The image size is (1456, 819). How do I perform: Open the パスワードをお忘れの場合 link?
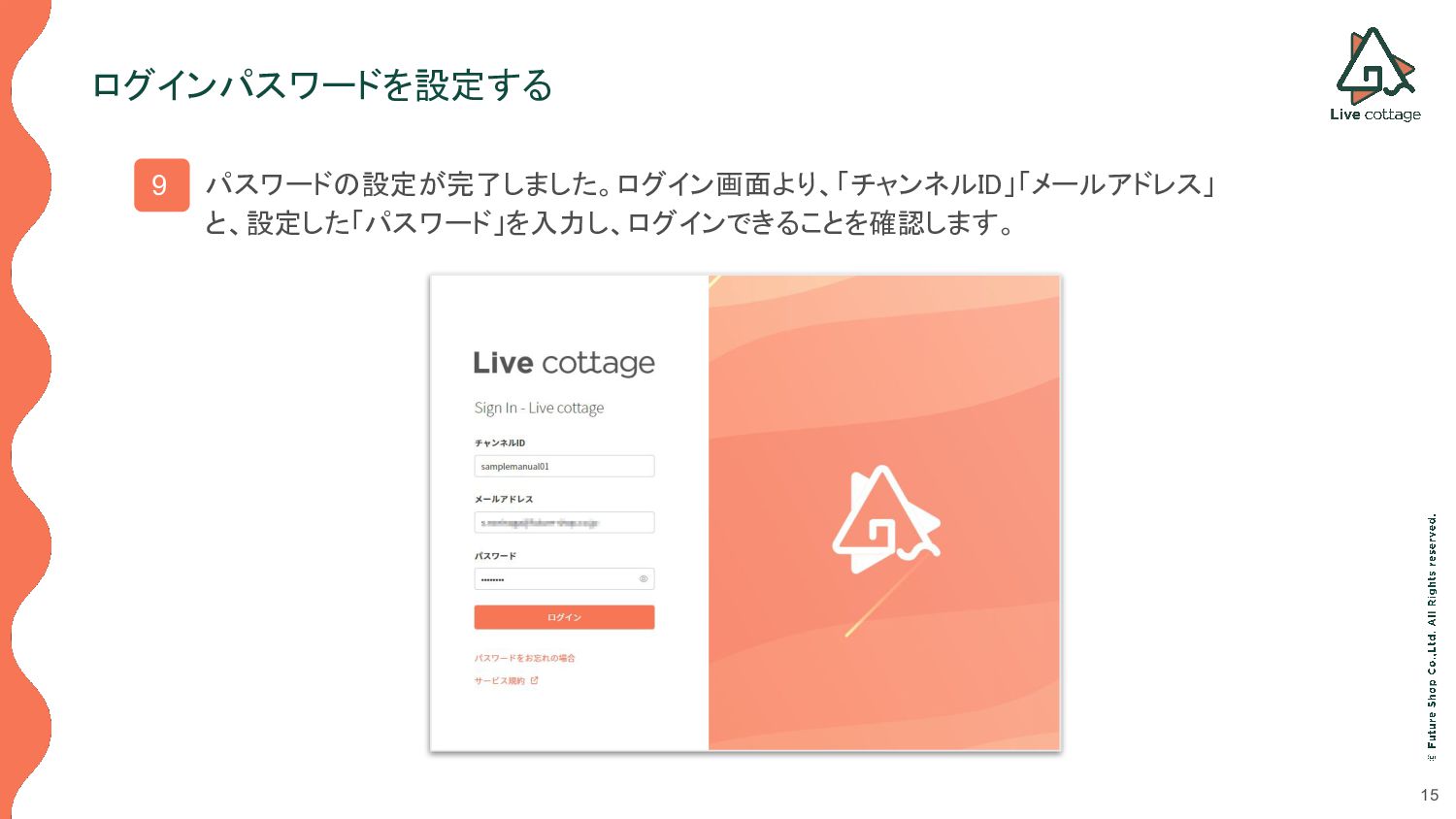pos(524,658)
